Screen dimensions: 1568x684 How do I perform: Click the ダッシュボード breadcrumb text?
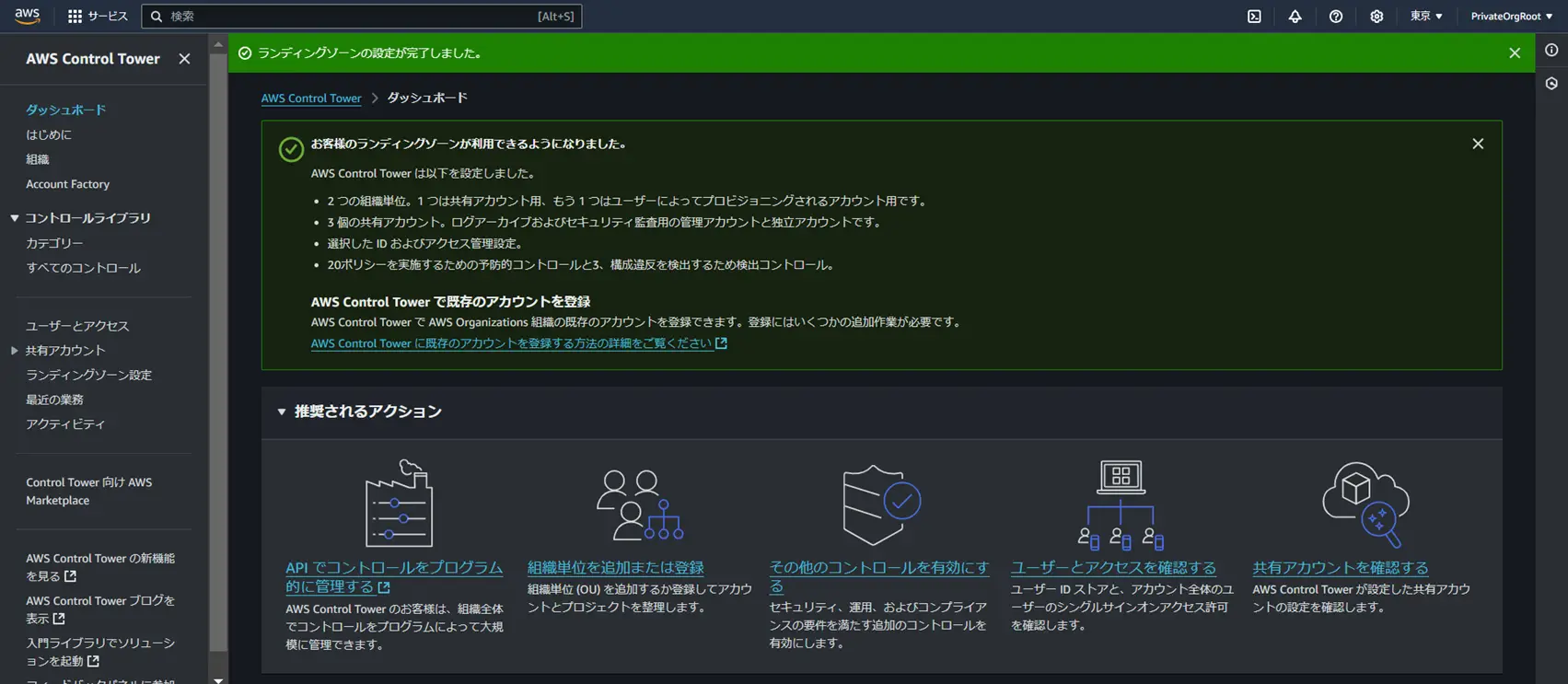[x=427, y=98]
